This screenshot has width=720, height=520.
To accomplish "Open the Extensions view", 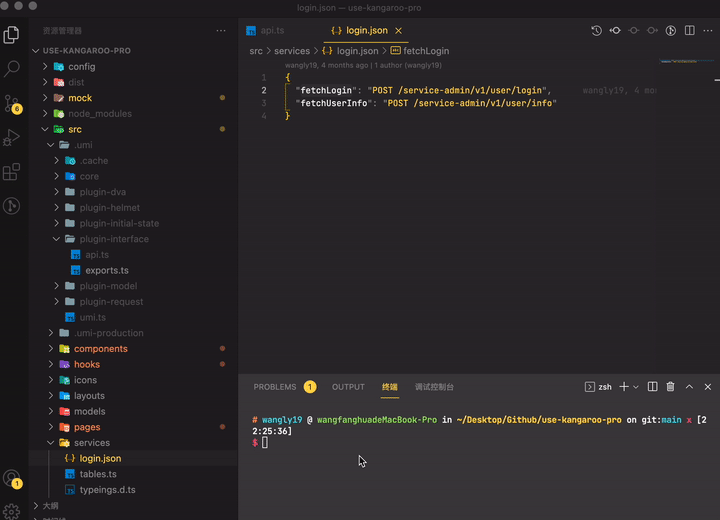I will pyautogui.click(x=11, y=172).
